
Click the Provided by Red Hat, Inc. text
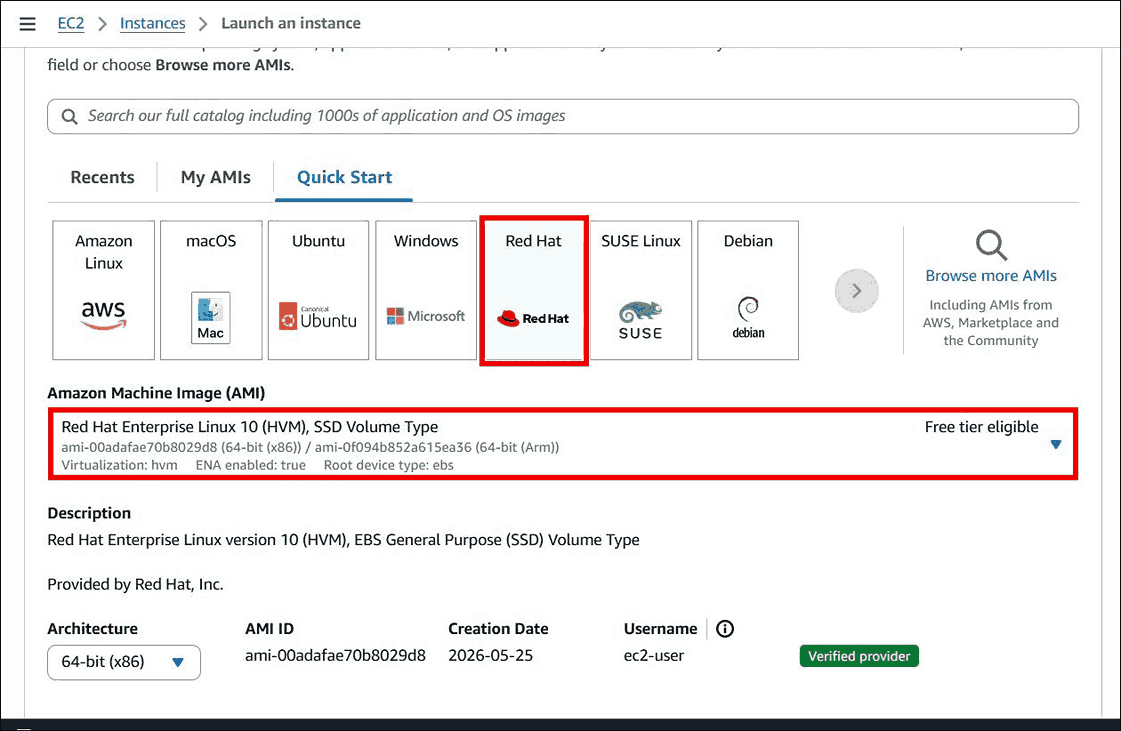tap(135, 584)
